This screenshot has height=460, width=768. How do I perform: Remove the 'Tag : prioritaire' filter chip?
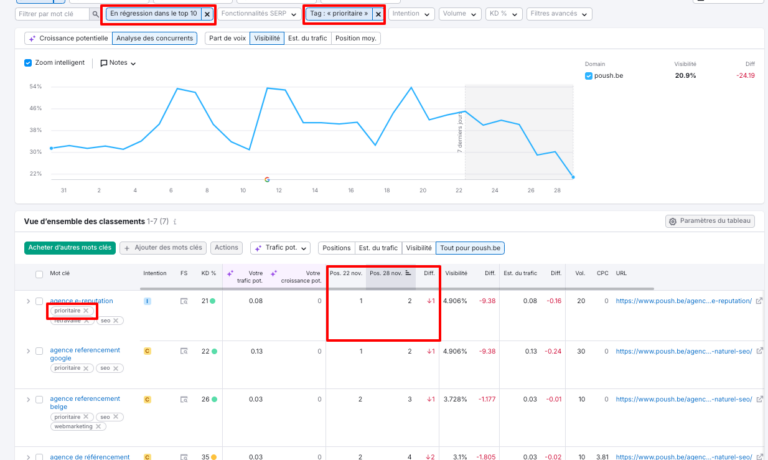(x=377, y=14)
